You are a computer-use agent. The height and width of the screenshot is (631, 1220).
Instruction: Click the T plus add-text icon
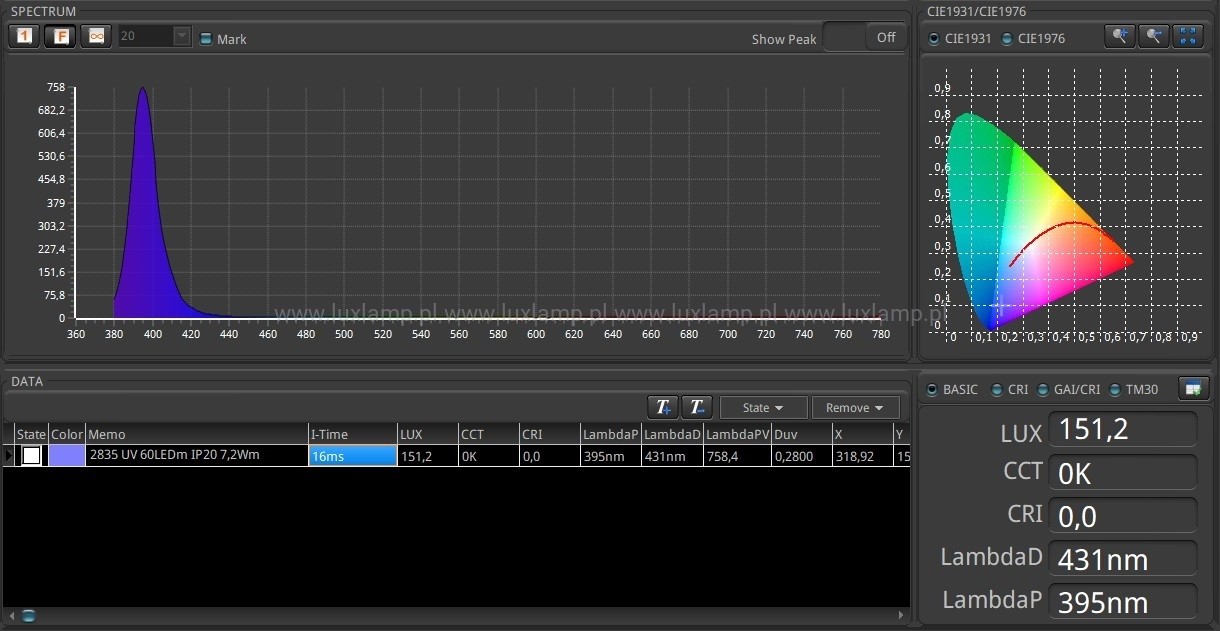click(x=662, y=407)
